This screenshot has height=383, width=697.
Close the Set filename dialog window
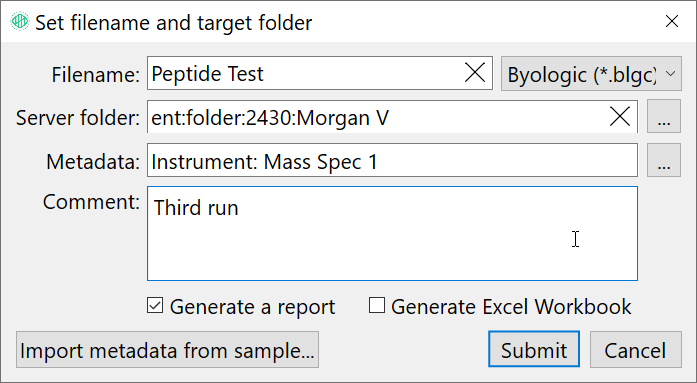[672, 21]
